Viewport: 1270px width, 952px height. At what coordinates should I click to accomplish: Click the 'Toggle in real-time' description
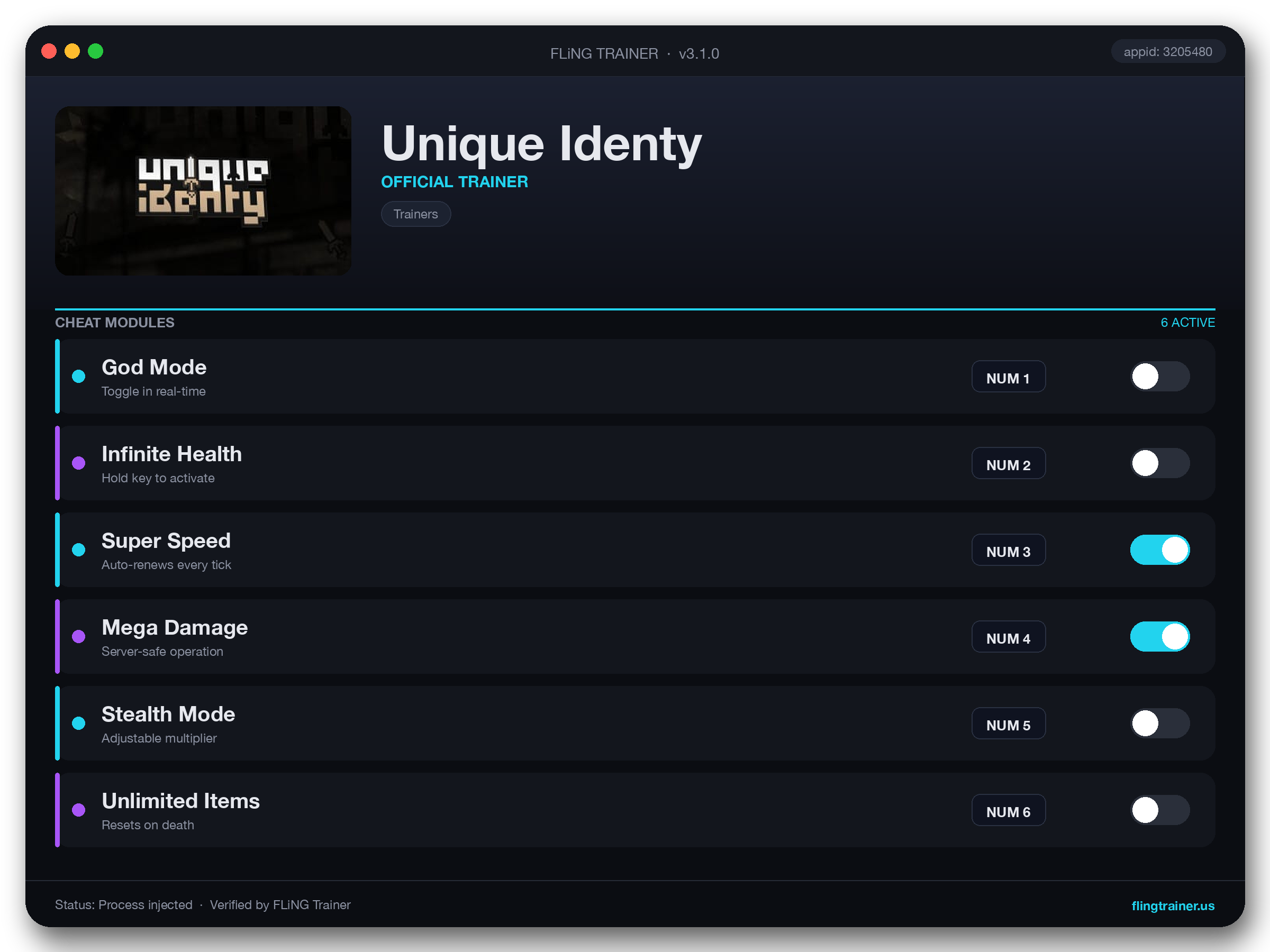coord(153,391)
